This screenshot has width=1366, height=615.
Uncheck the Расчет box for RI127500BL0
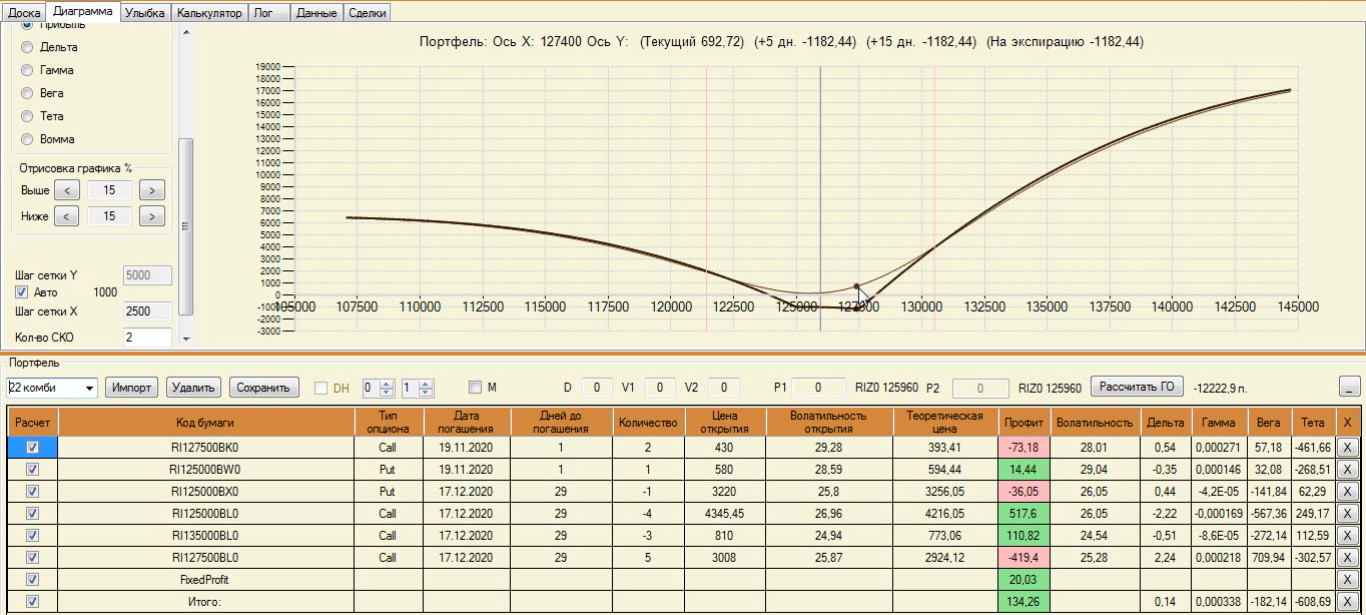point(32,557)
